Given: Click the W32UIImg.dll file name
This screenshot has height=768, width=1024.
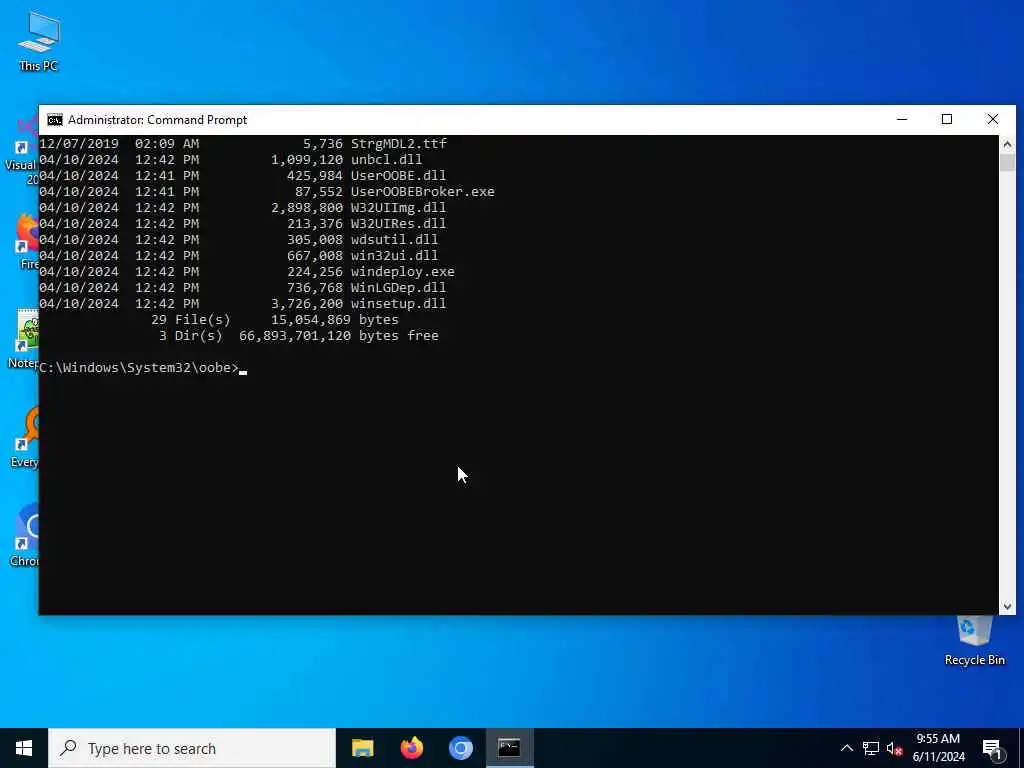Looking at the screenshot, I should point(398,208).
